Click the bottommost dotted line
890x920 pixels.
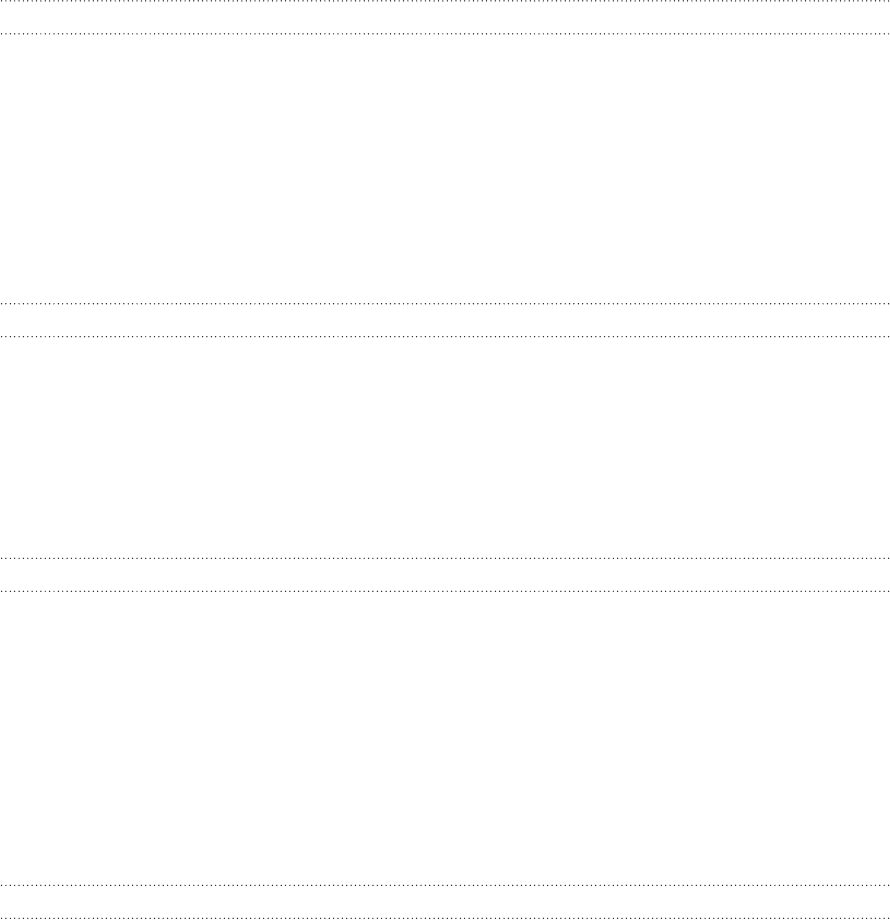445,918
